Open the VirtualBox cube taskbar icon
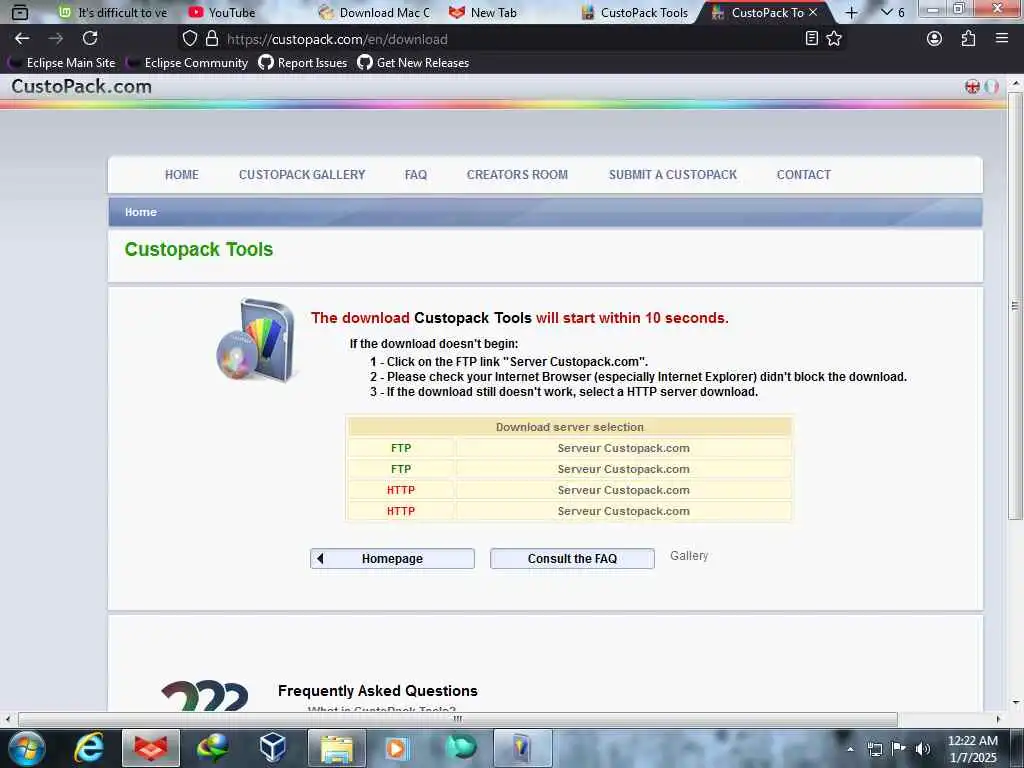The height and width of the screenshot is (768, 1024). (x=272, y=748)
